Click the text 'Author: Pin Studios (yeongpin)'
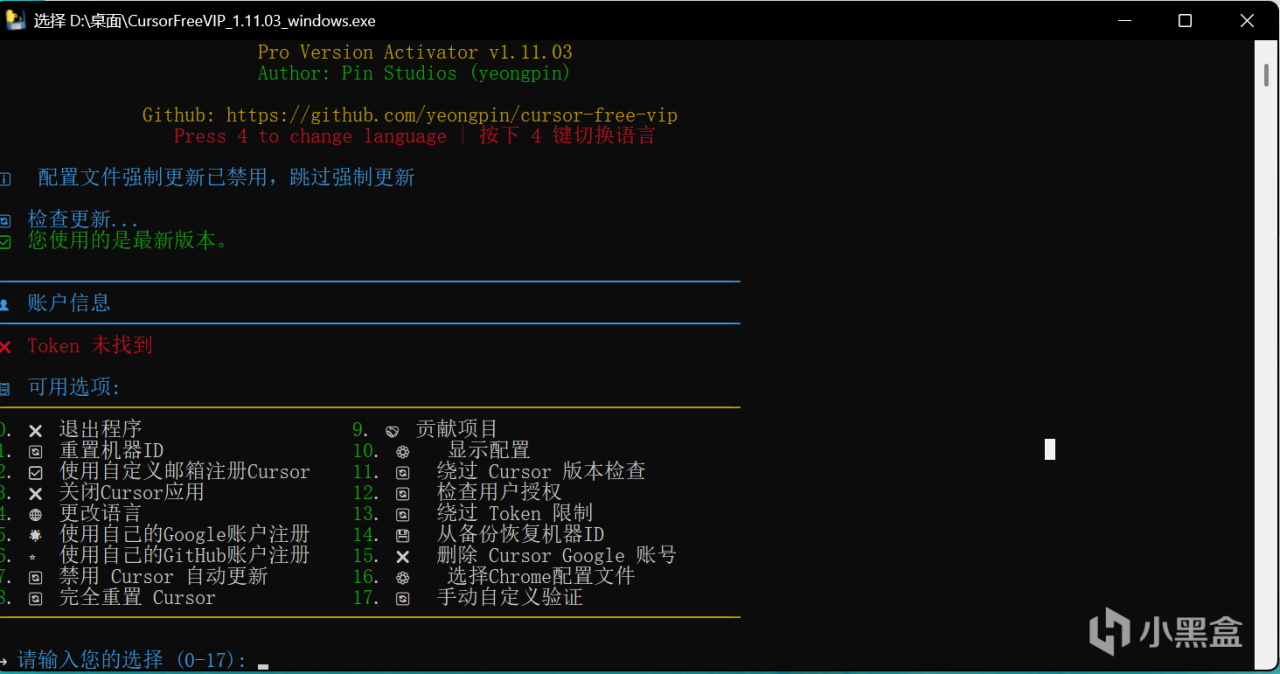Viewport: 1280px width, 674px height. pyautogui.click(x=414, y=73)
